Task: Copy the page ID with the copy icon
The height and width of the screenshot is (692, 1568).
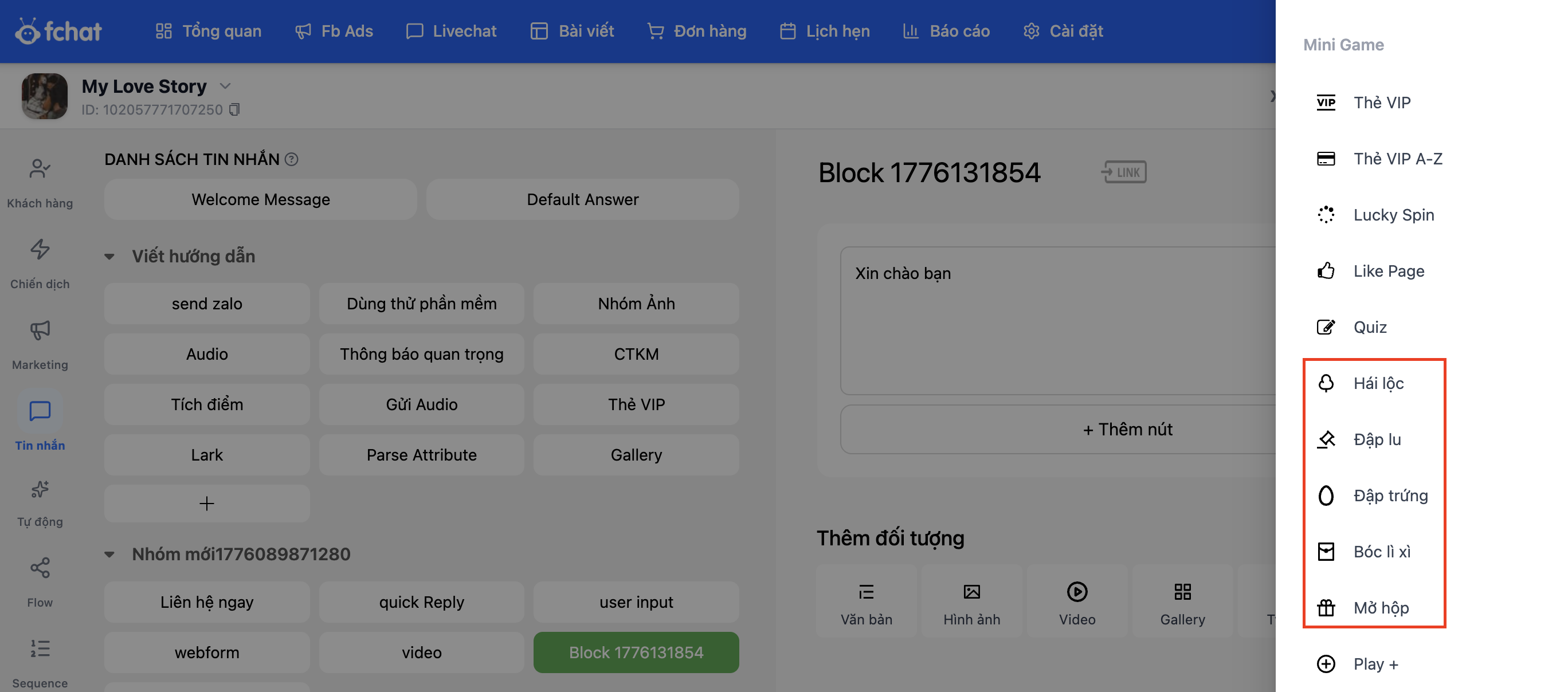Action: pyautogui.click(x=234, y=109)
